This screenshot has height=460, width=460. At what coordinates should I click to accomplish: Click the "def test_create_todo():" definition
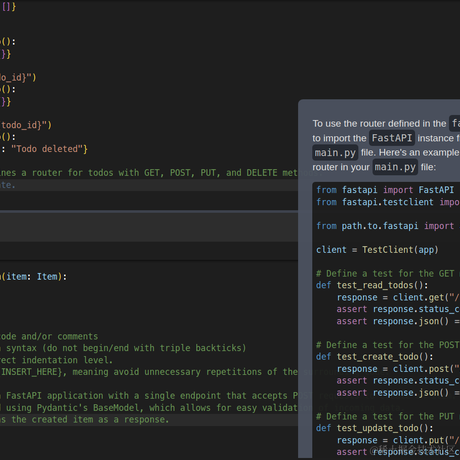pos(374,357)
